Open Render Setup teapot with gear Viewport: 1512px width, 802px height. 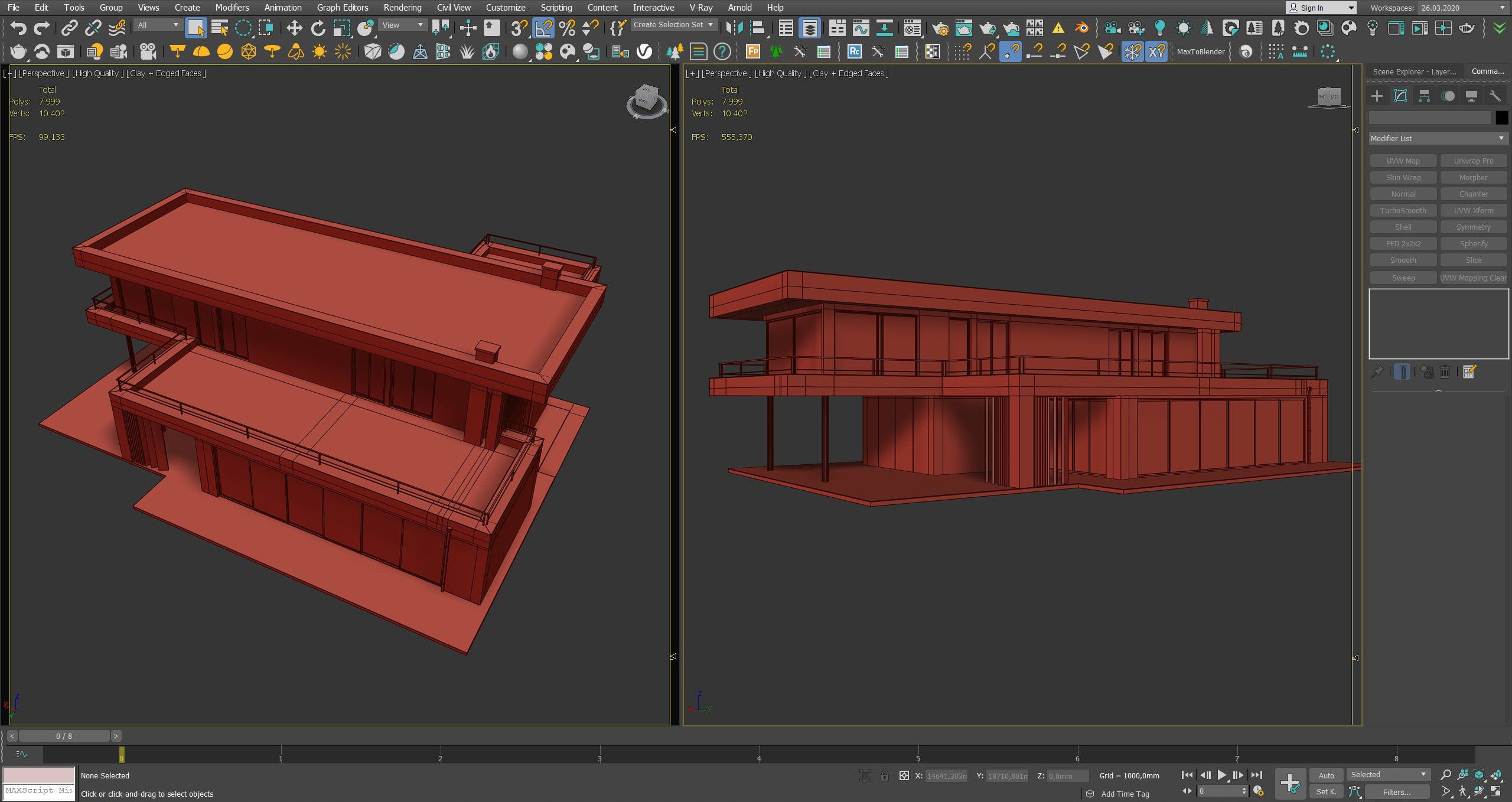click(940, 28)
